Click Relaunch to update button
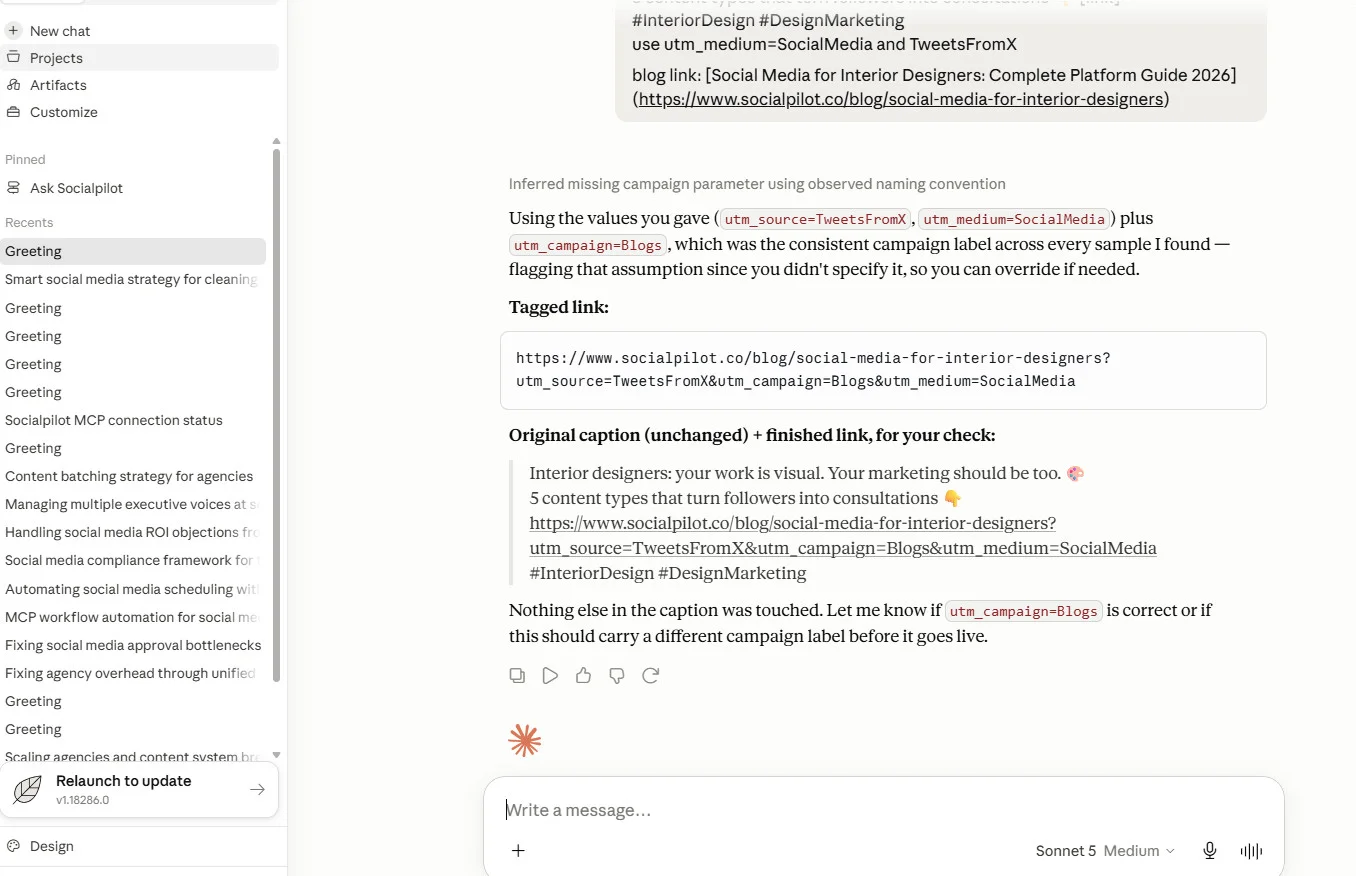 [x=139, y=790]
